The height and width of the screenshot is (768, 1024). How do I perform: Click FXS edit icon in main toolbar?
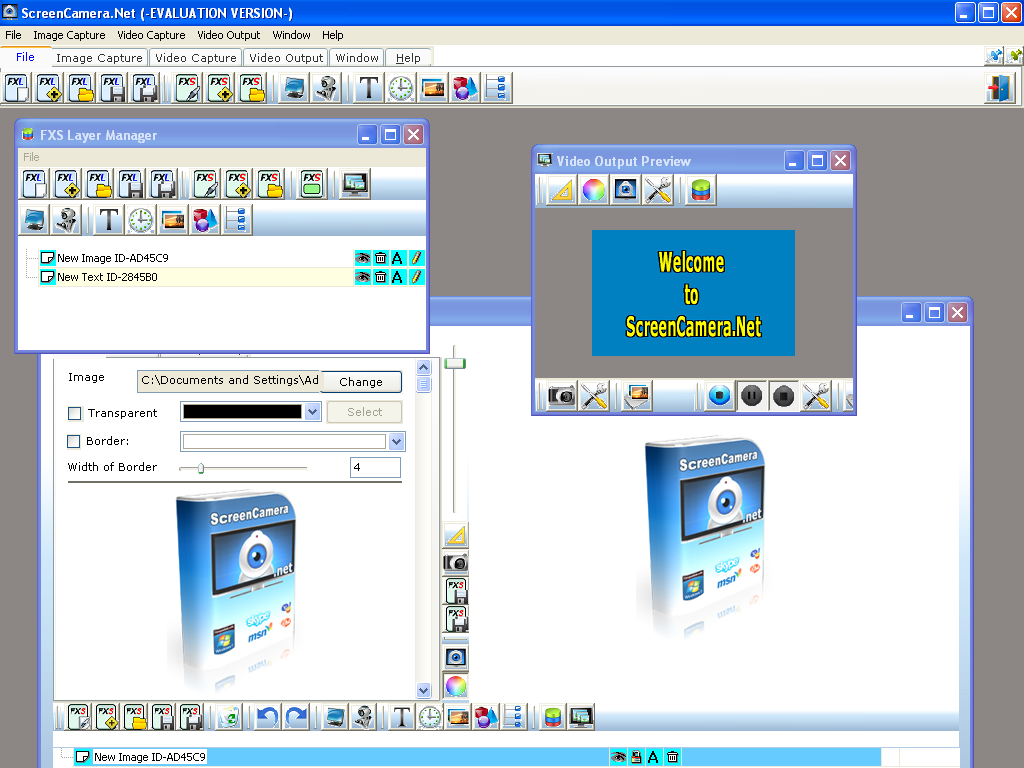[x=187, y=88]
